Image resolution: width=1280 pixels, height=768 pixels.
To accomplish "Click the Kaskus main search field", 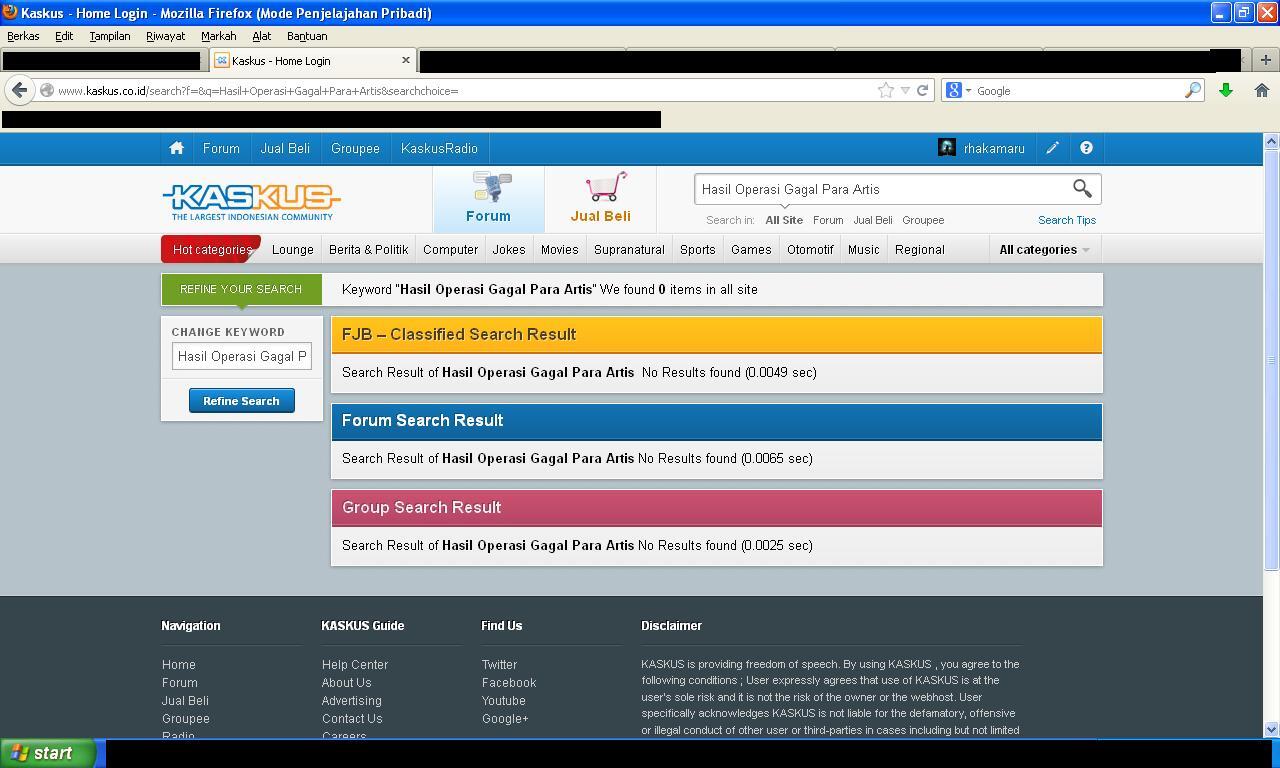I will click(881, 189).
